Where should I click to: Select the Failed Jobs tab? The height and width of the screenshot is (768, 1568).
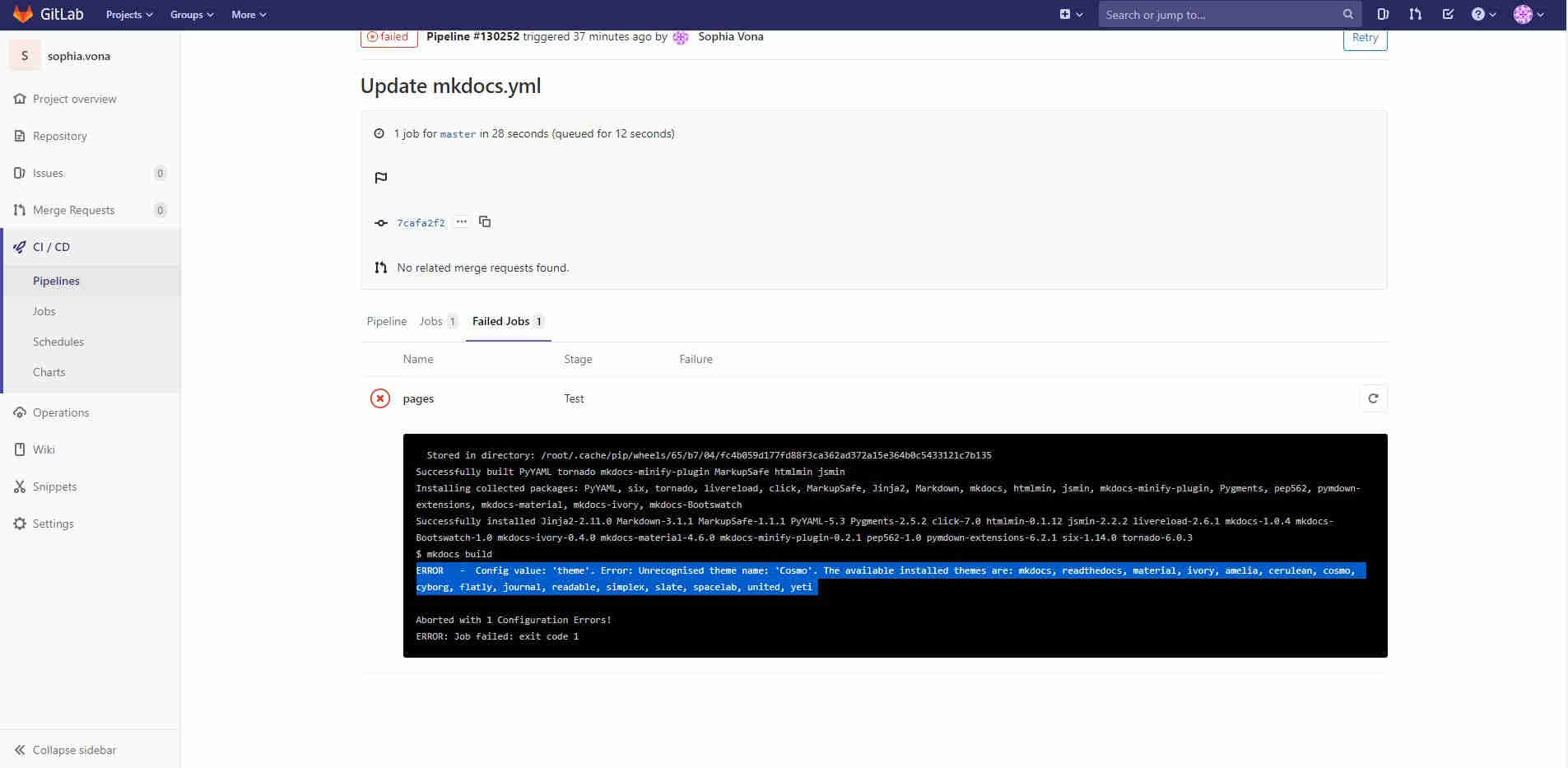(x=508, y=321)
